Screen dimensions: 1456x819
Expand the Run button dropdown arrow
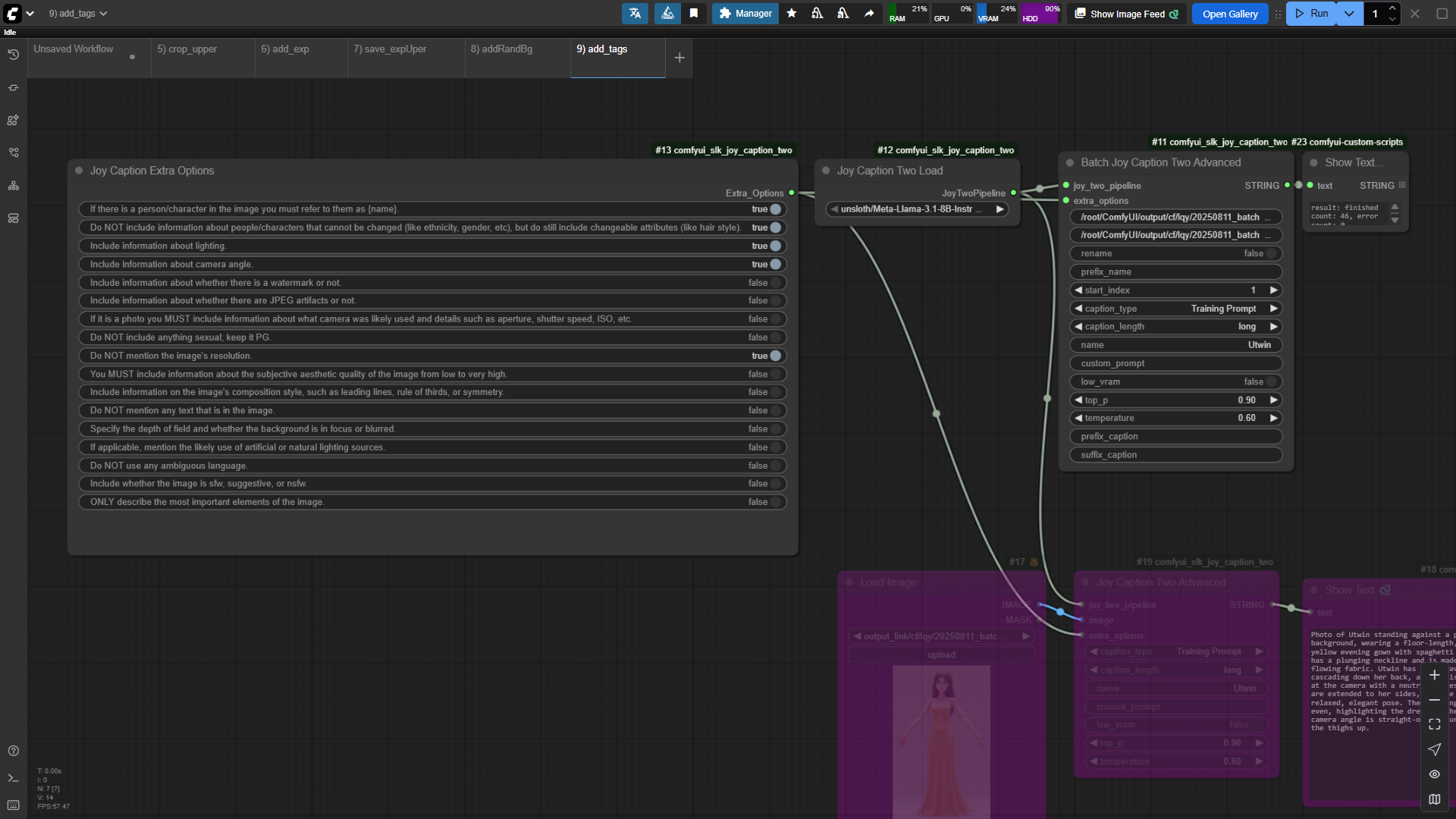pyautogui.click(x=1349, y=13)
